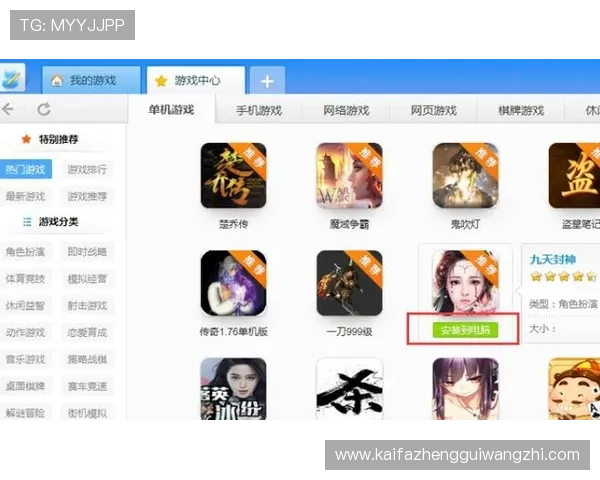
Task: Choose the 策略战棋 category
Action: [x=87, y=359]
